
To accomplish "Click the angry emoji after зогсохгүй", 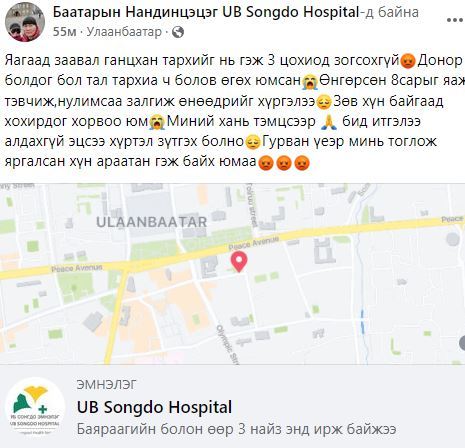I will pyautogui.click(x=408, y=61).
